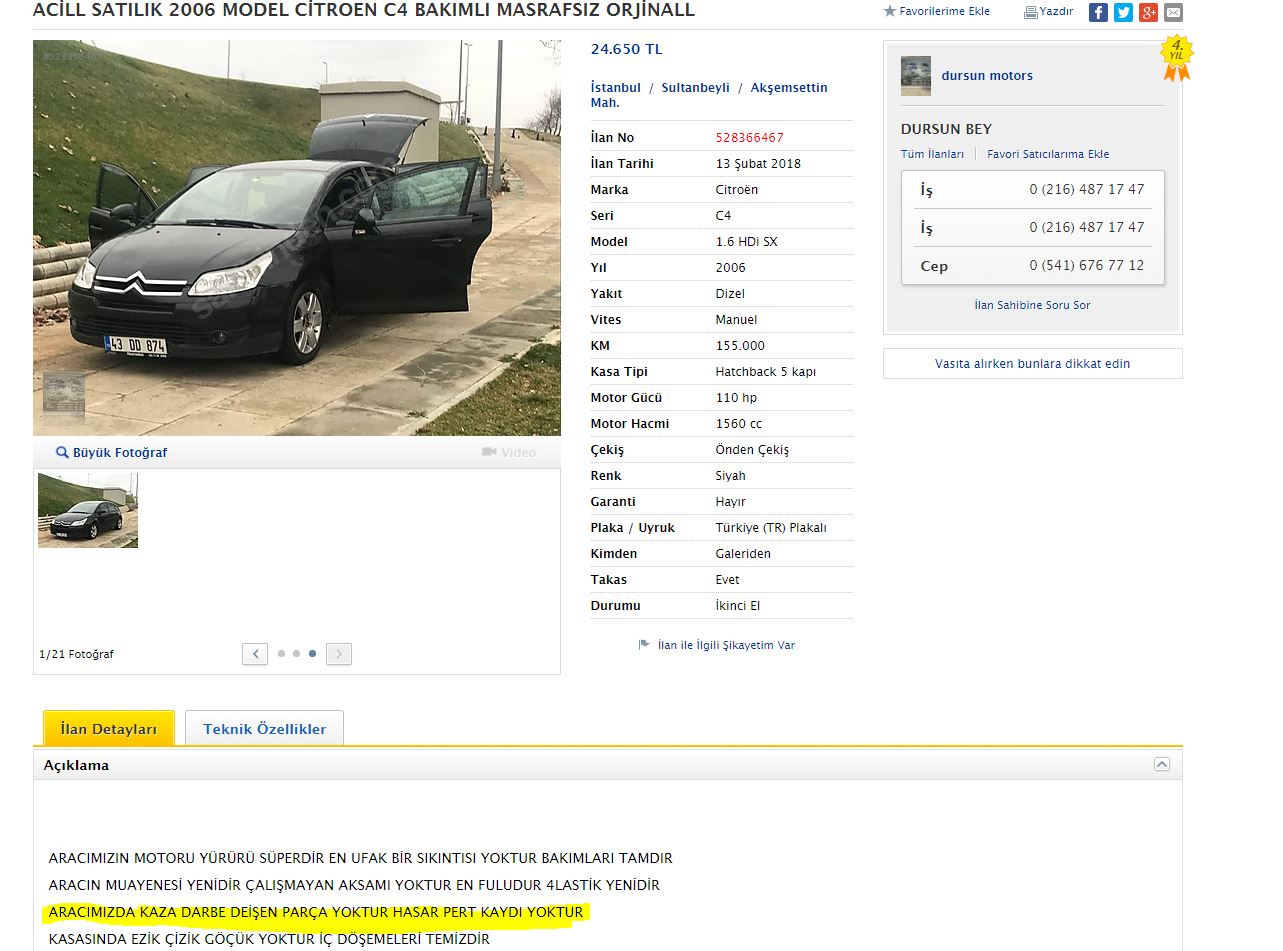Select the third photo pagination dot
The image size is (1283, 951).
[313, 654]
